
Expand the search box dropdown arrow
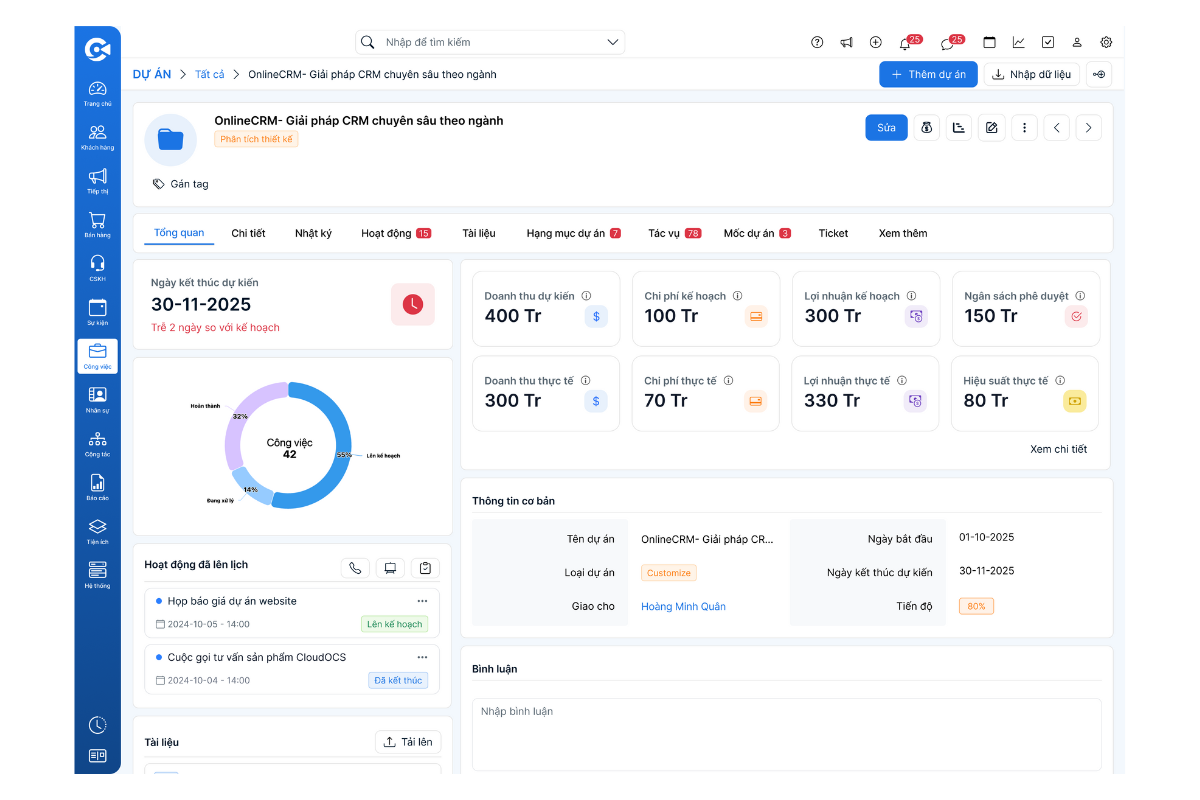612,42
